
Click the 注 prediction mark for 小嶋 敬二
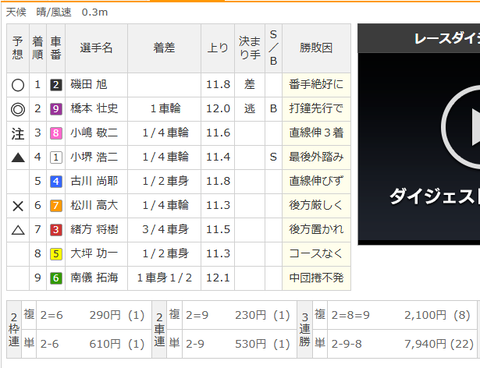point(18,133)
